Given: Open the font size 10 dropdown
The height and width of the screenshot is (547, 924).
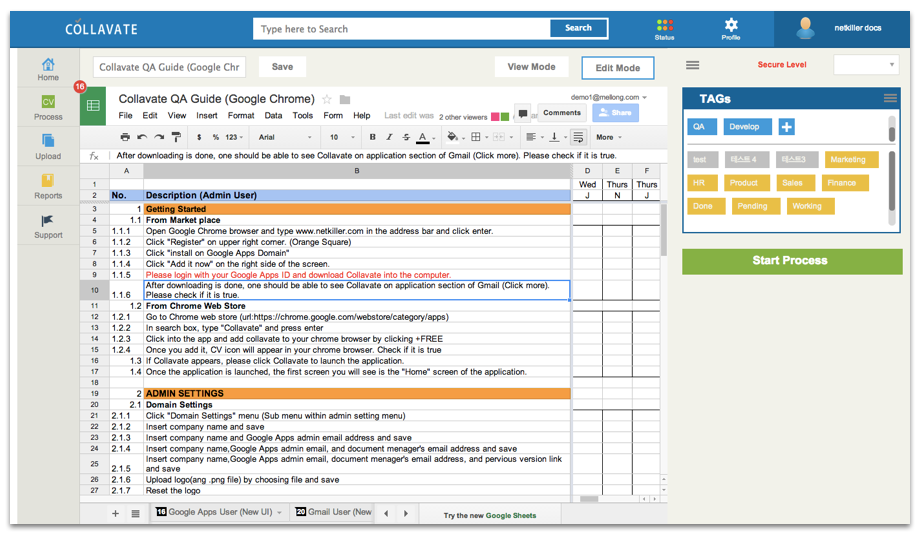Looking at the screenshot, I should click(342, 137).
